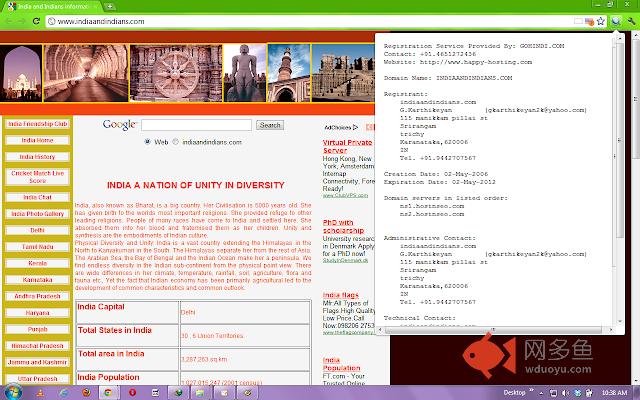Screen dimensions: 640x400
Task: Open India Friendship Club menu item
Action: pos(38,124)
